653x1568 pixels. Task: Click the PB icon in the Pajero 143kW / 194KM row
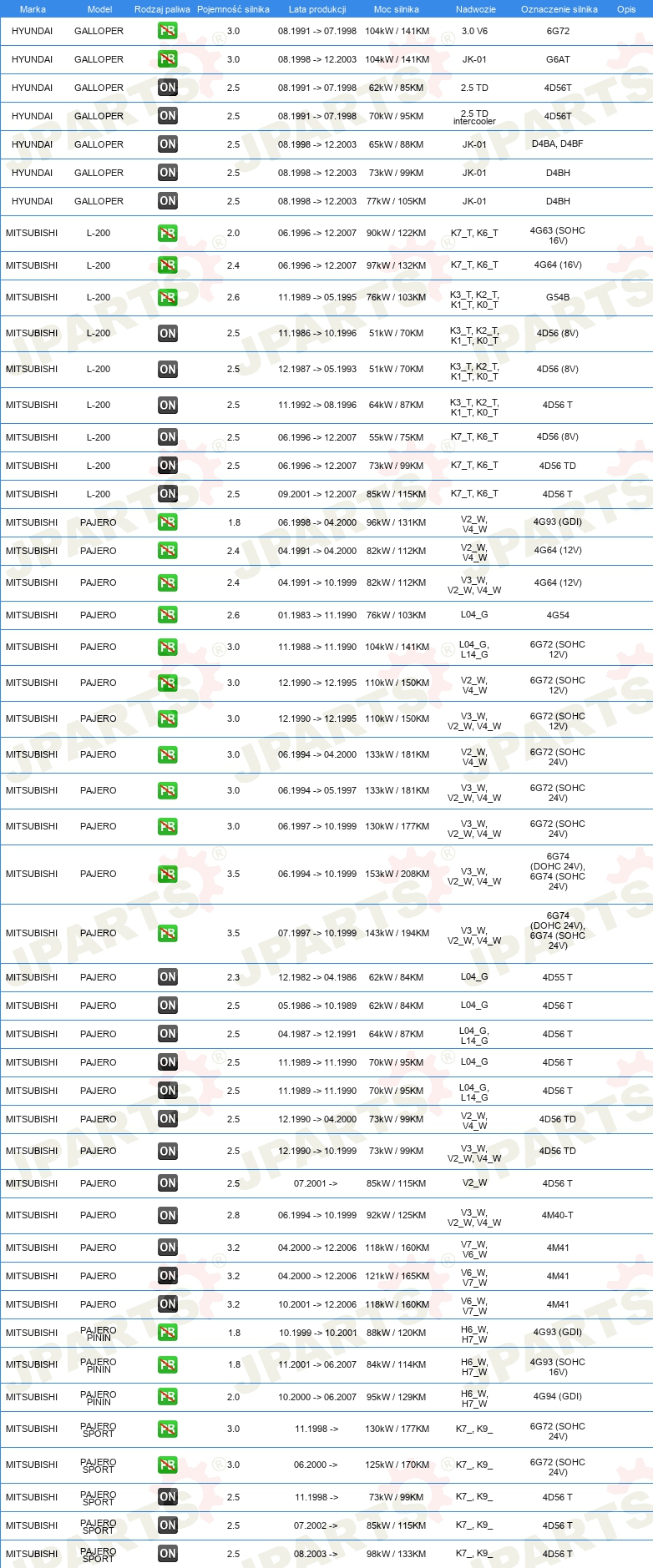(x=168, y=934)
